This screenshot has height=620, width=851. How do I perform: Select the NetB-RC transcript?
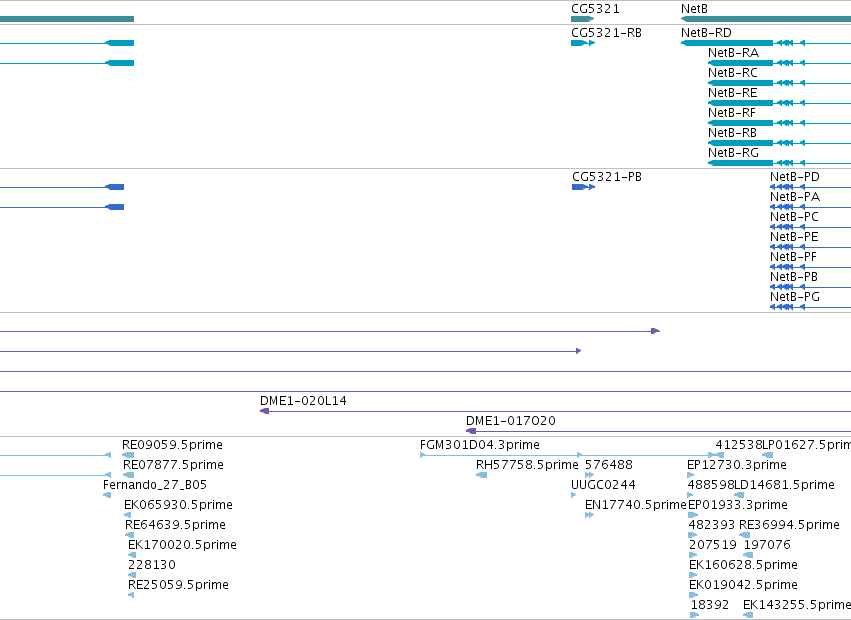(733, 73)
